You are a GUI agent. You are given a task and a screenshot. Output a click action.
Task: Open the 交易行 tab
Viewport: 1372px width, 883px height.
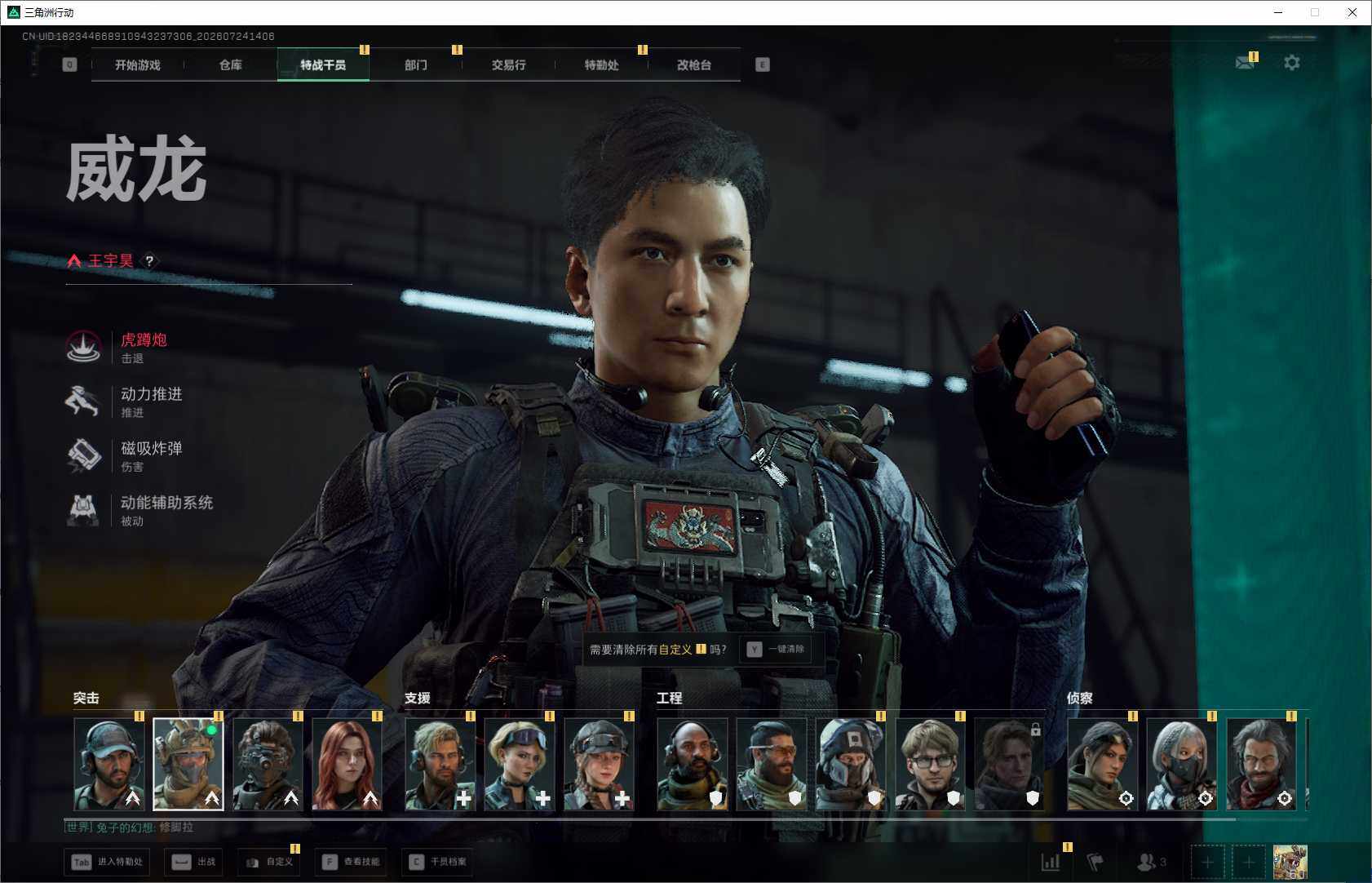click(x=508, y=64)
